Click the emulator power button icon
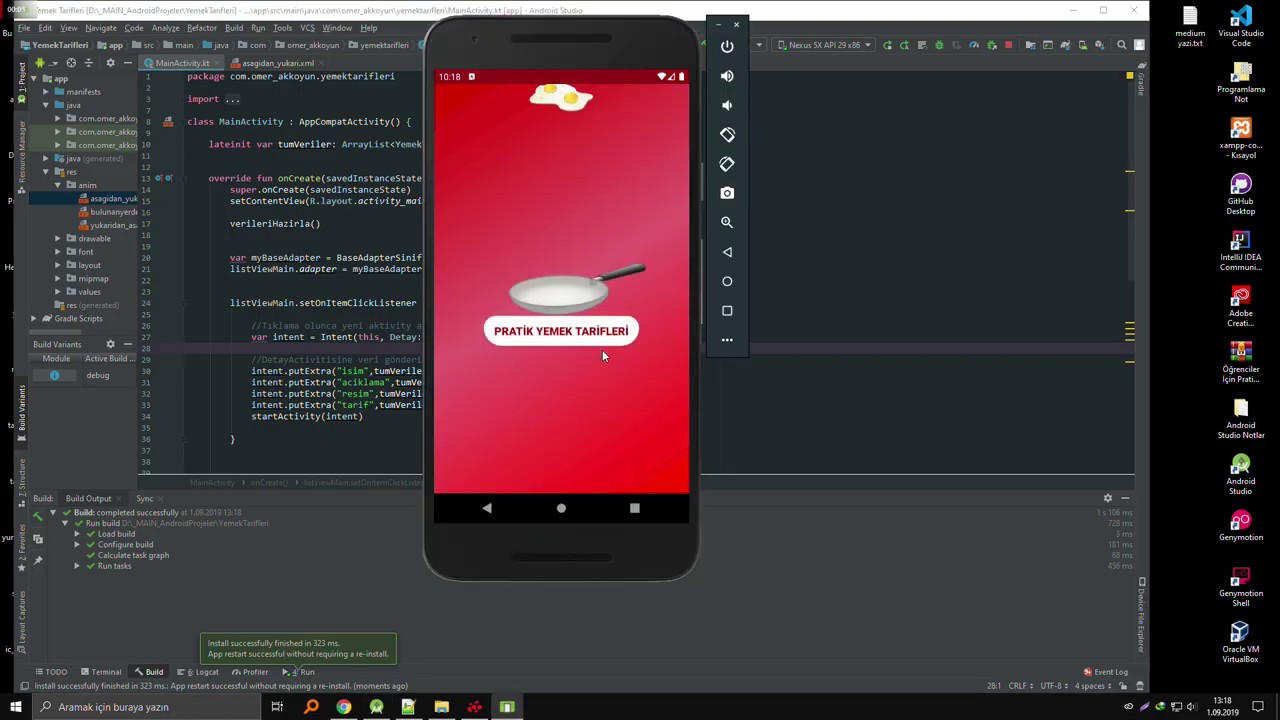Screen dimensions: 1280x720 [x=727, y=46]
